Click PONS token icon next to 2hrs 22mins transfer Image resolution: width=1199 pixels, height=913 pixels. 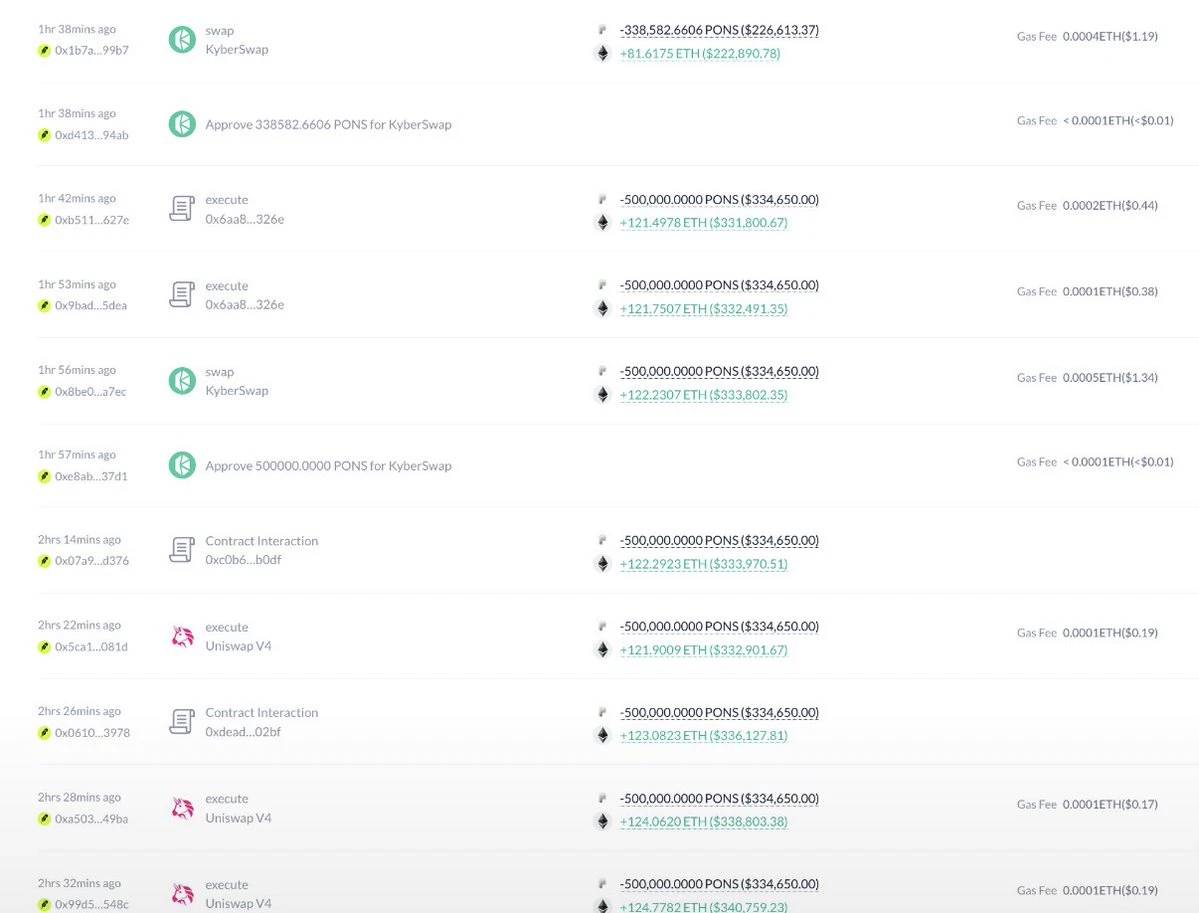pyautogui.click(x=603, y=626)
